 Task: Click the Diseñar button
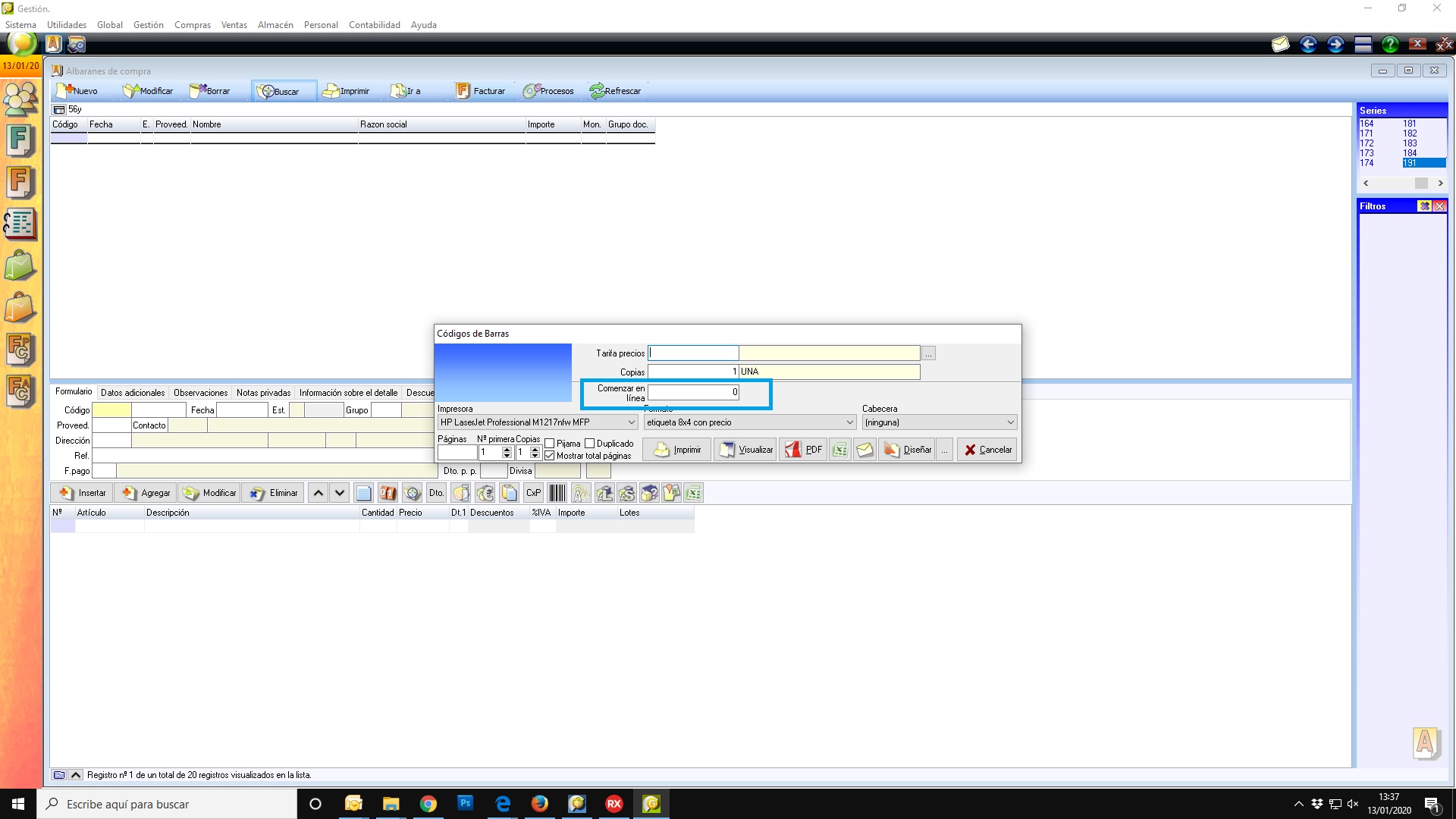tap(907, 450)
